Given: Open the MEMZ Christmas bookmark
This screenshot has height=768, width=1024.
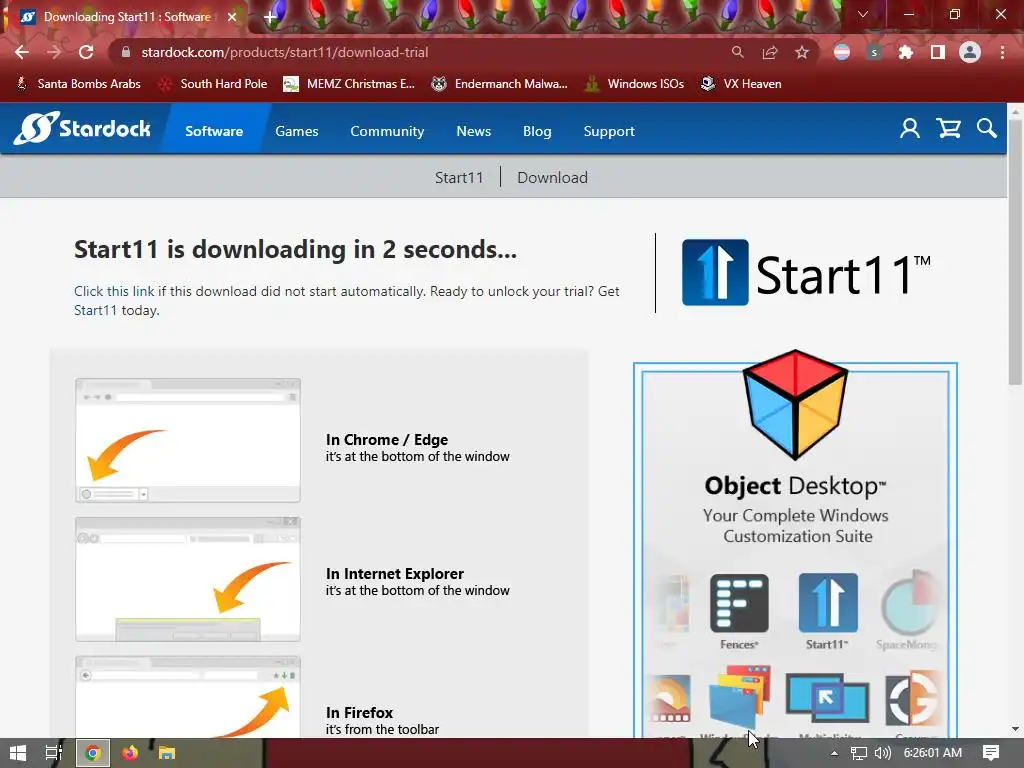Looking at the screenshot, I should [349, 84].
